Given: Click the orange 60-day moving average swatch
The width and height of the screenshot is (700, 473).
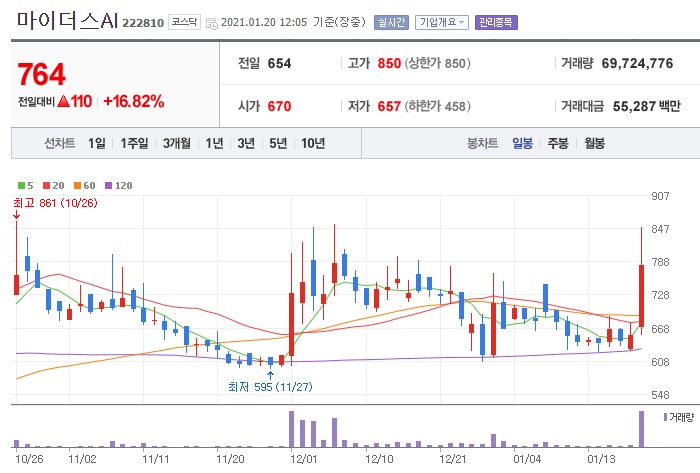Looking at the screenshot, I should [78, 186].
